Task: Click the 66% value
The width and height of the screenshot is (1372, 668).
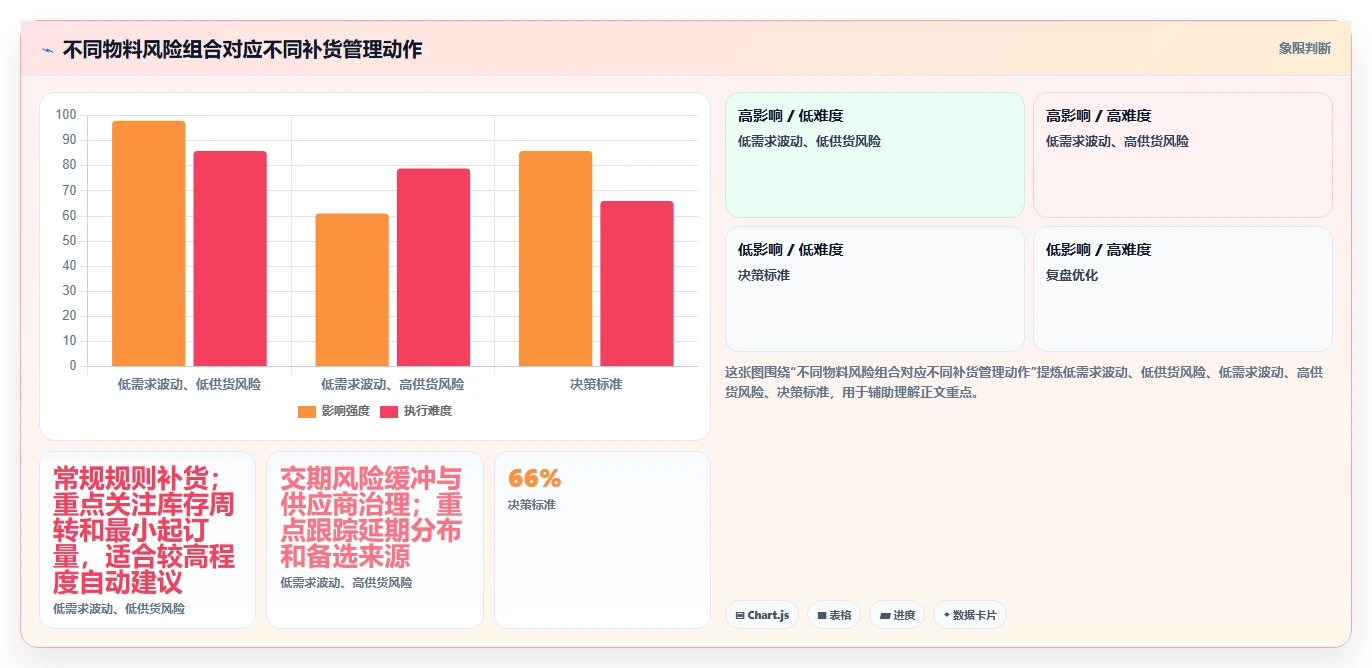Action: pyautogui.click(x=535, y=478)
